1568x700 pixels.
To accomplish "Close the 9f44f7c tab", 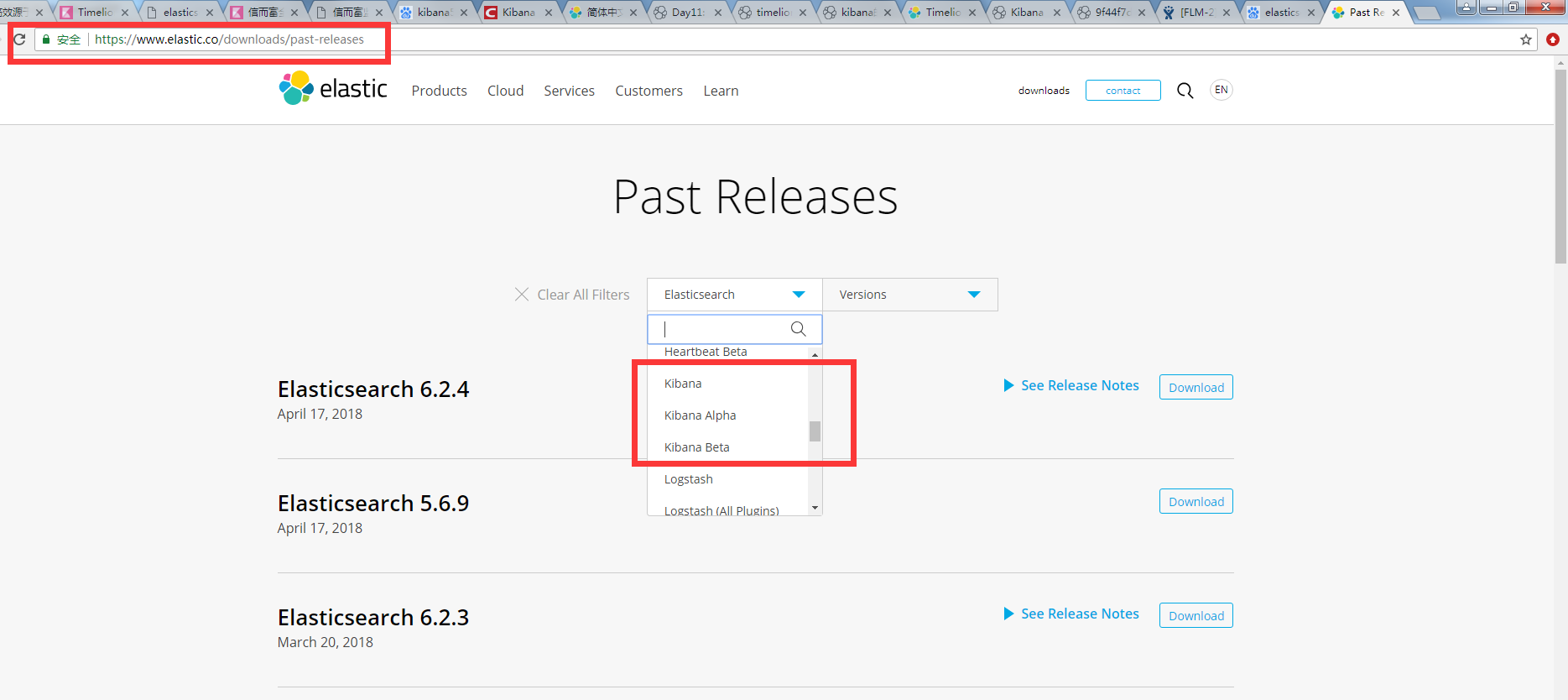I will click(1142, 13).
